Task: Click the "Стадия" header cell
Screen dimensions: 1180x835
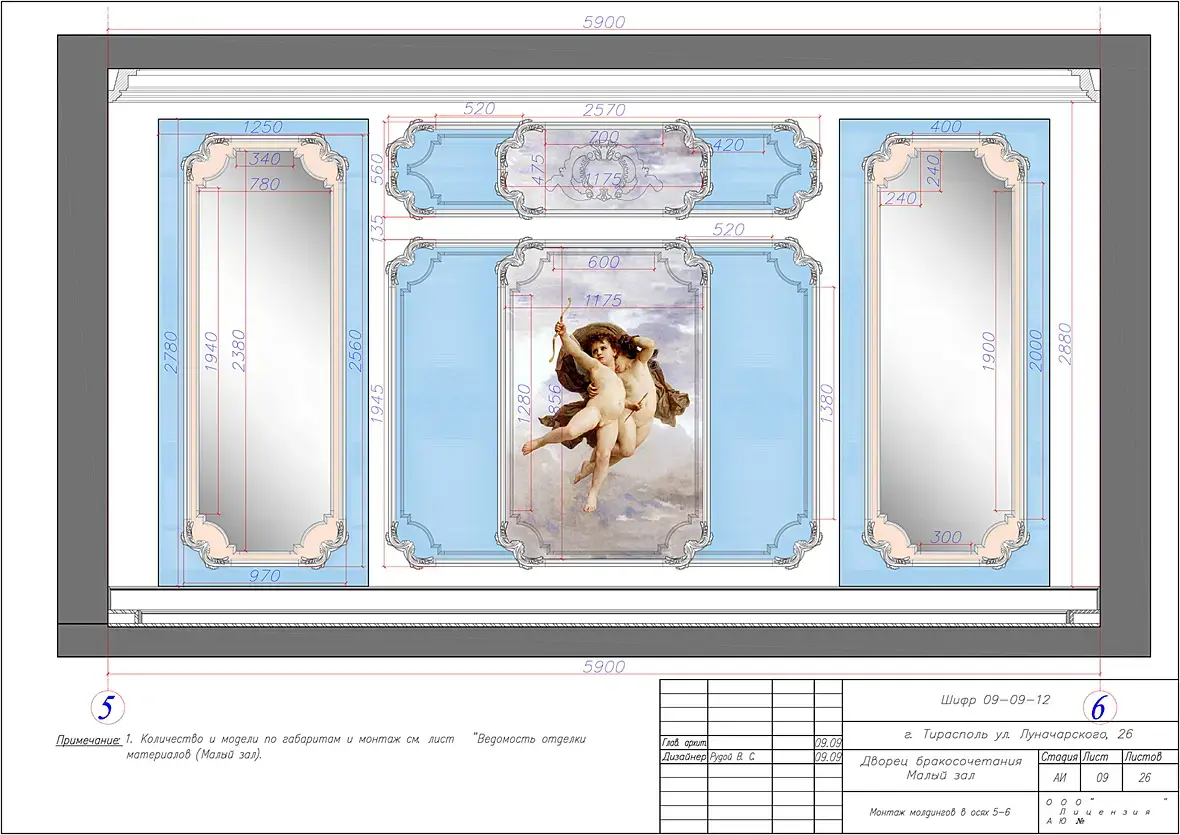Action: click(1059, 757)
